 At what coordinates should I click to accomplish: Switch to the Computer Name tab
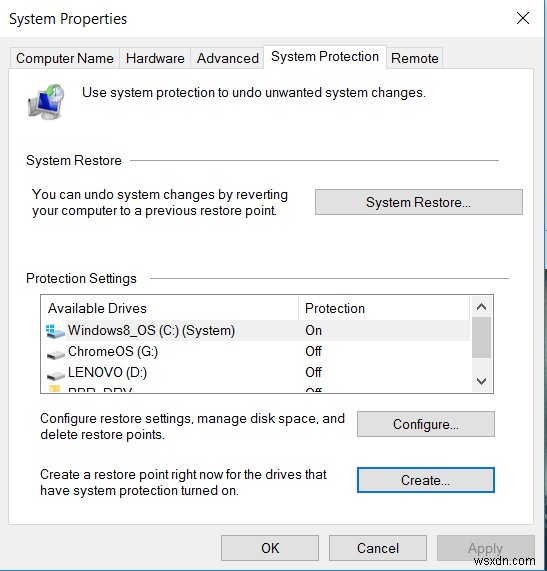pyautogui.click(x=65, y=58)
